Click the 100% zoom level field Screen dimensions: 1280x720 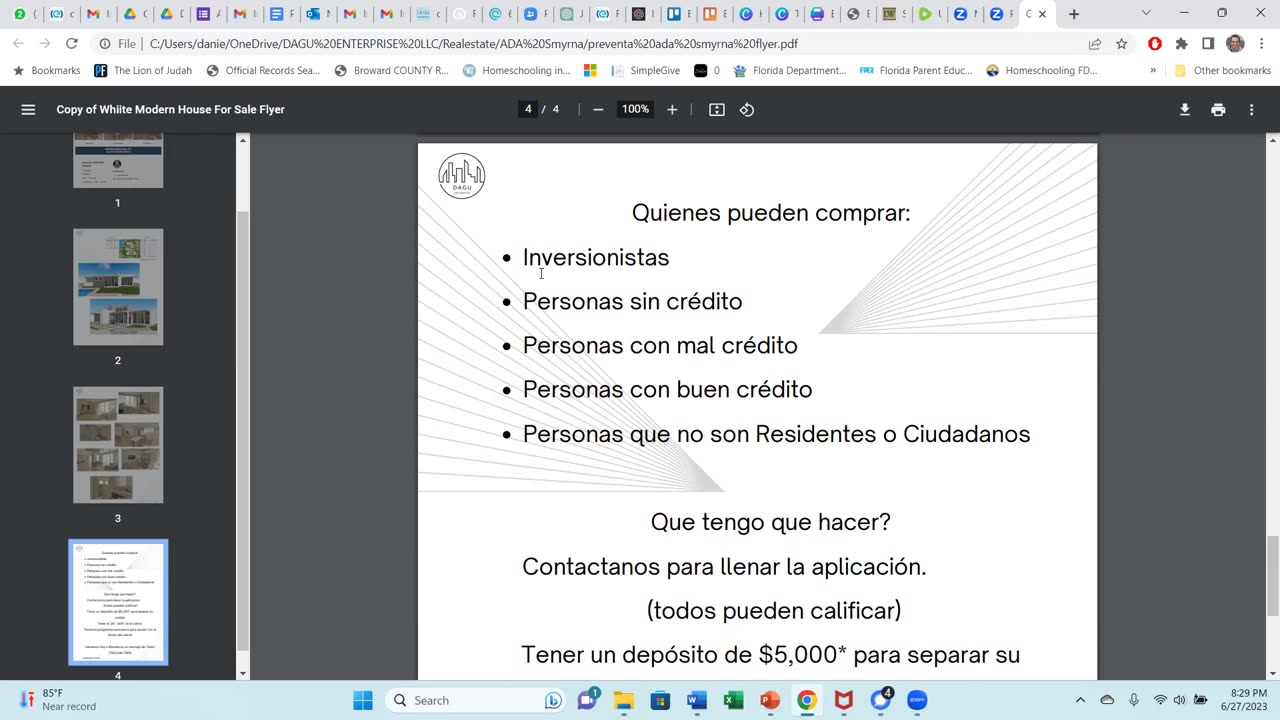point(635,110)
